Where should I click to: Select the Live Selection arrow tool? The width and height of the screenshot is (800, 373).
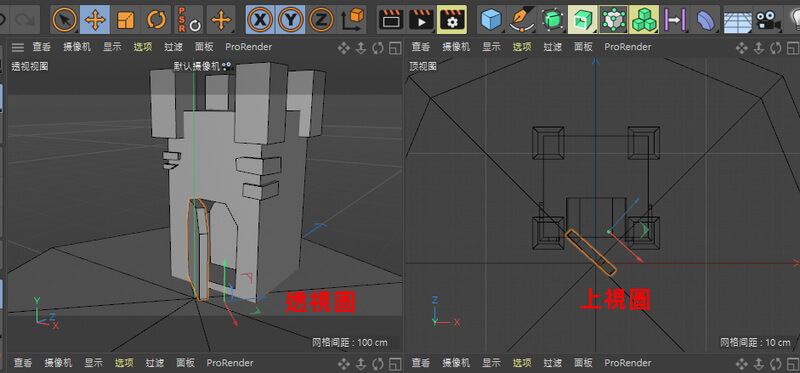pos(65,19)
